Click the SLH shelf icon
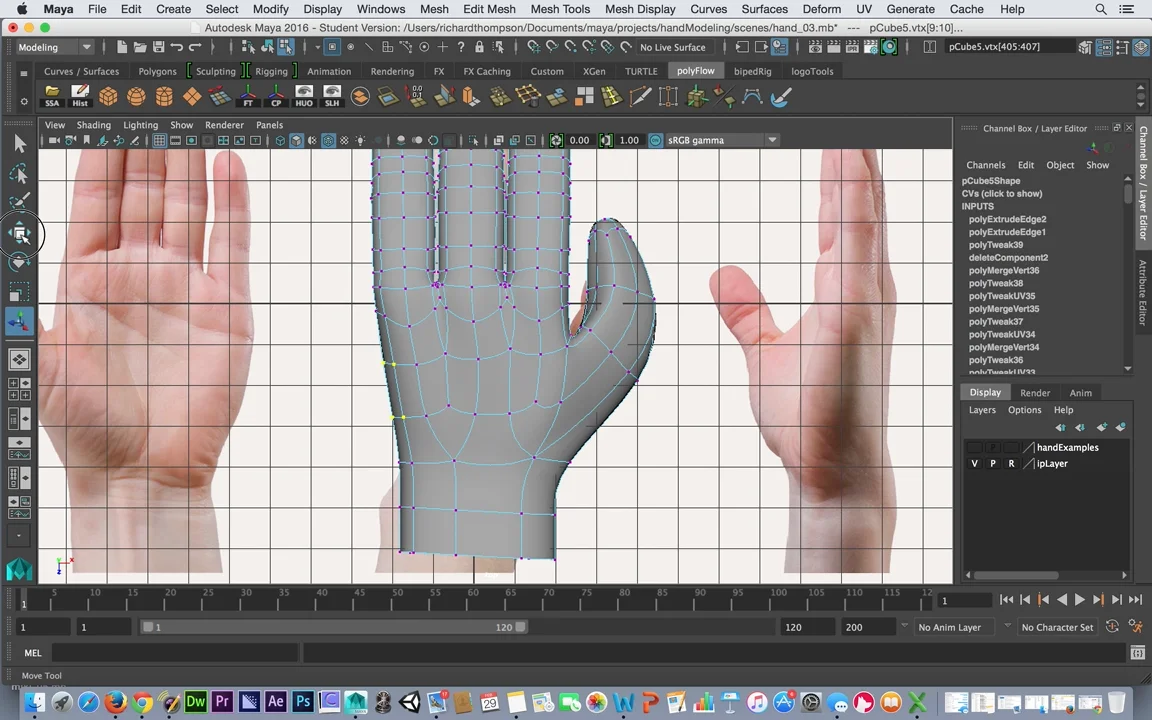The height and width of the screenshot is (720, 1152). tap(332, 96)
